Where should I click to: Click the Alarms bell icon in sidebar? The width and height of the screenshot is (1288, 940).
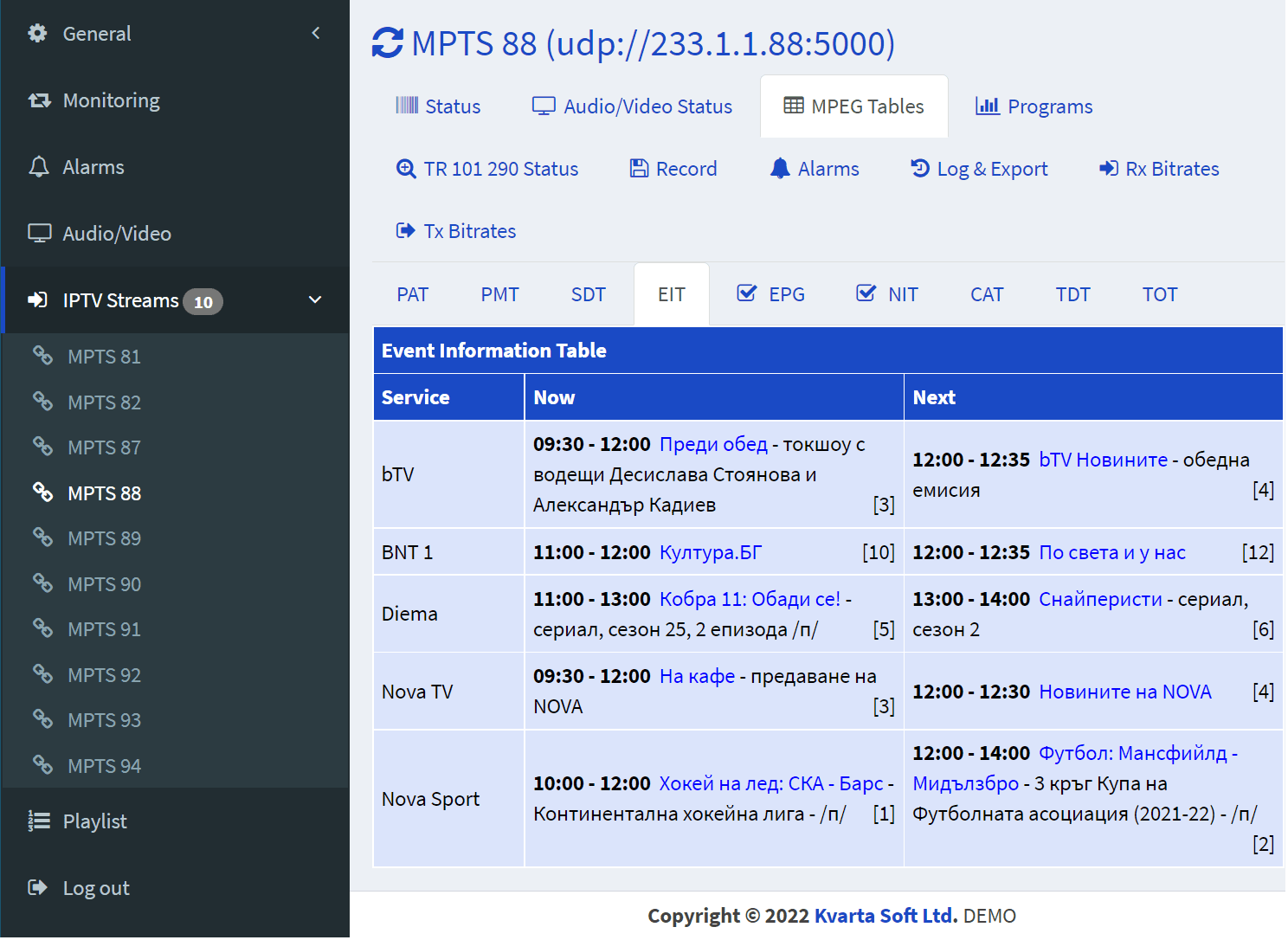[x=39, y=167]
